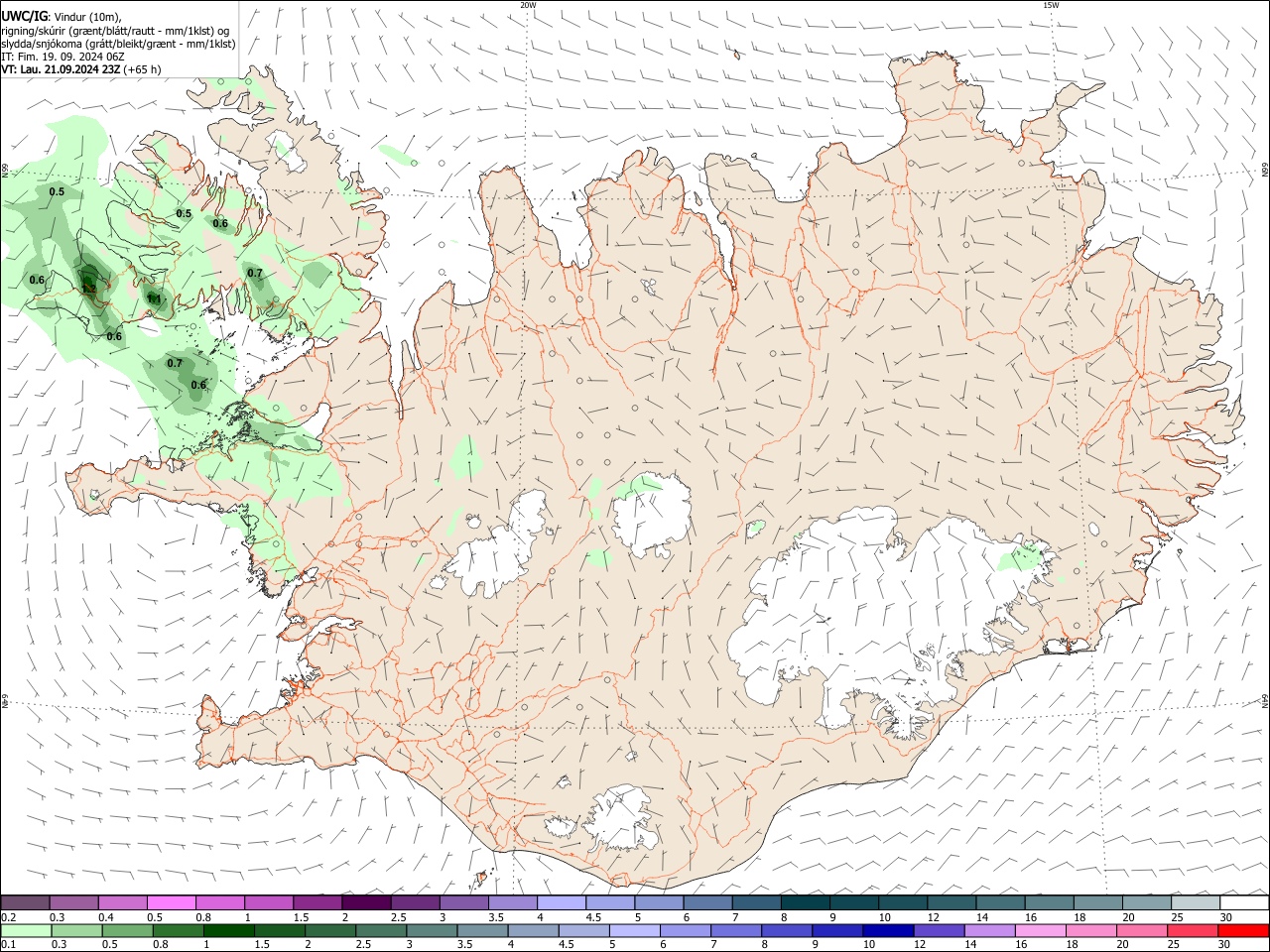The height and width of the screenshot is (952, 1270).
Task: Click the '1.1' precipitation value on the map
Action: [154, 298]
